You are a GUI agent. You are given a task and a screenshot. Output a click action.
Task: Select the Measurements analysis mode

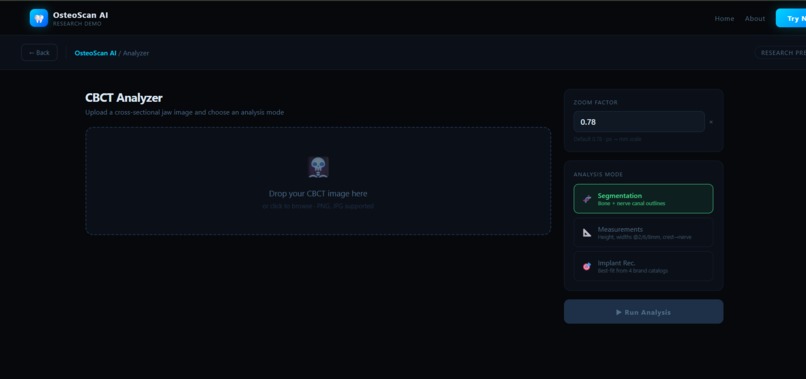pos(643,232)
